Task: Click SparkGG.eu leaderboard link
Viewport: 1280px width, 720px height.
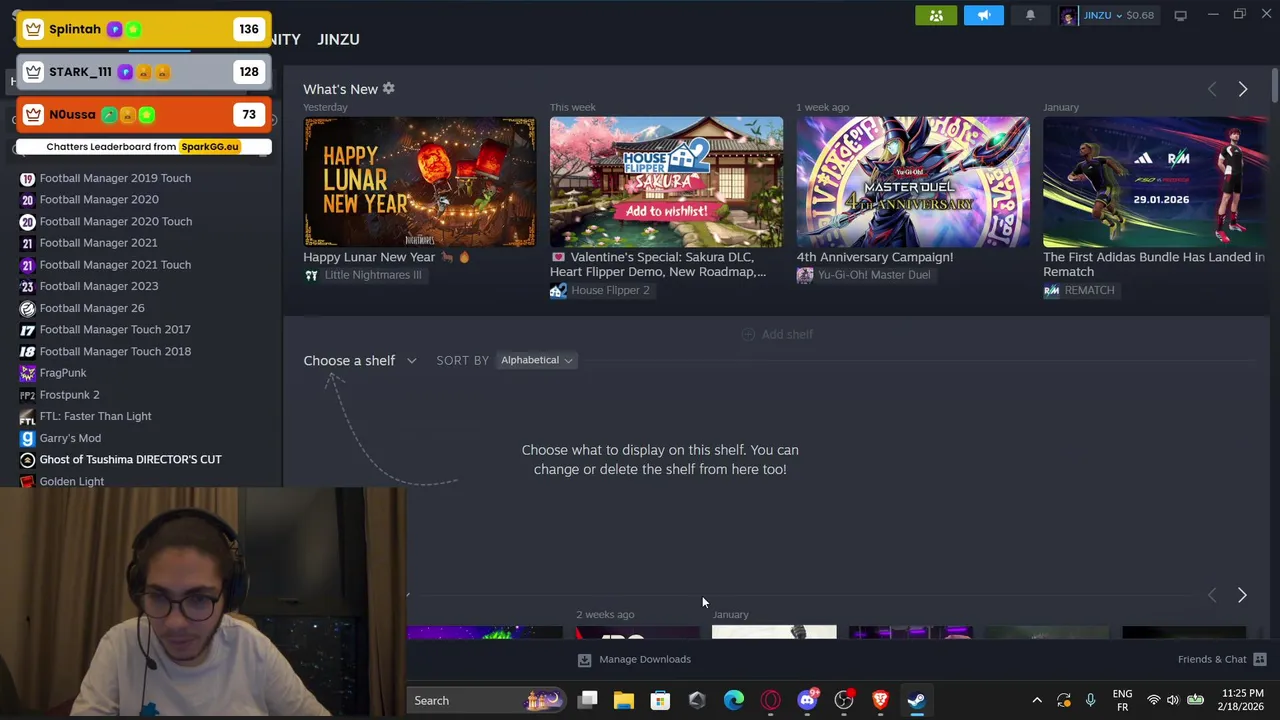Action: (x=210, y=146)
